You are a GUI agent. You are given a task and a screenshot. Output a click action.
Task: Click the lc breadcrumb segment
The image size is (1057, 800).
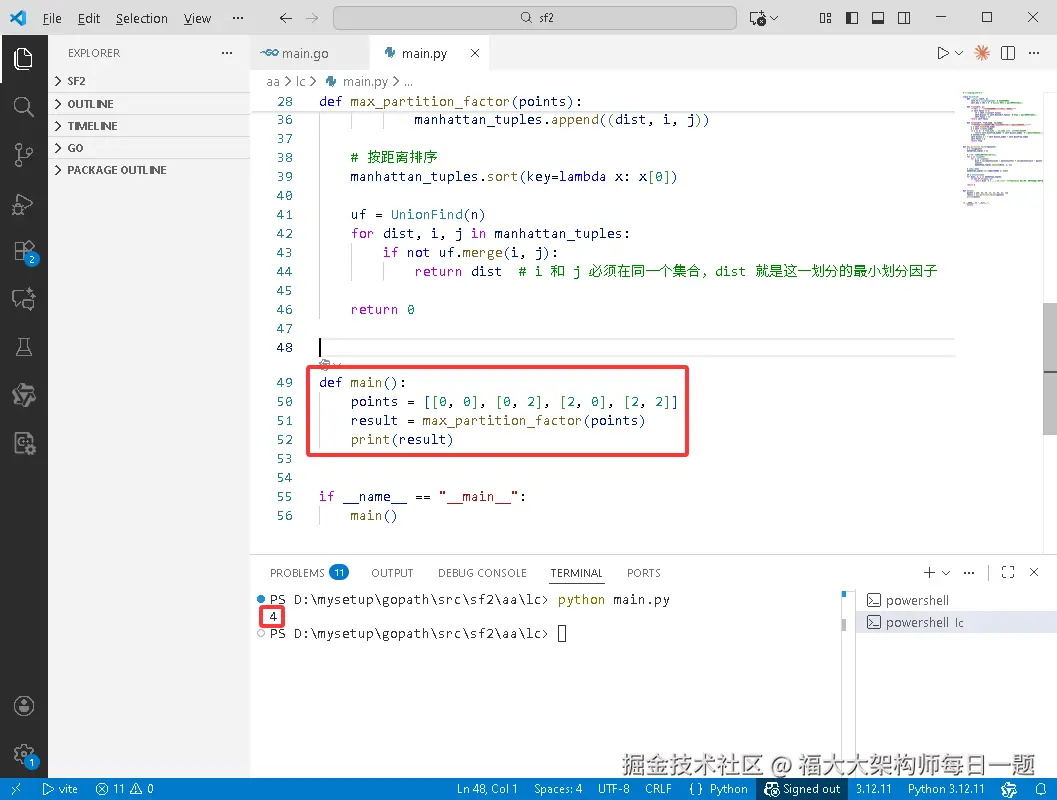301,82
